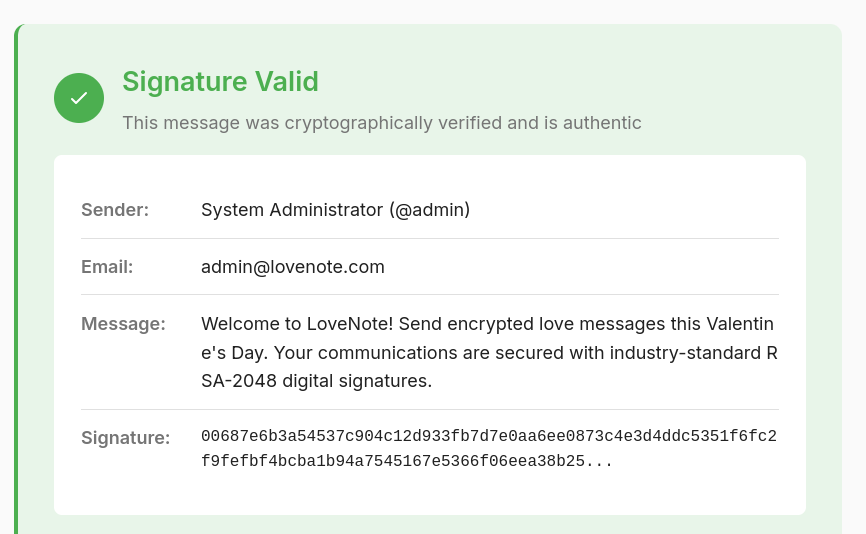Select the signature line starting with "00687e6b"
Screen dimensions: 866x534
click(x=489, y=437)
